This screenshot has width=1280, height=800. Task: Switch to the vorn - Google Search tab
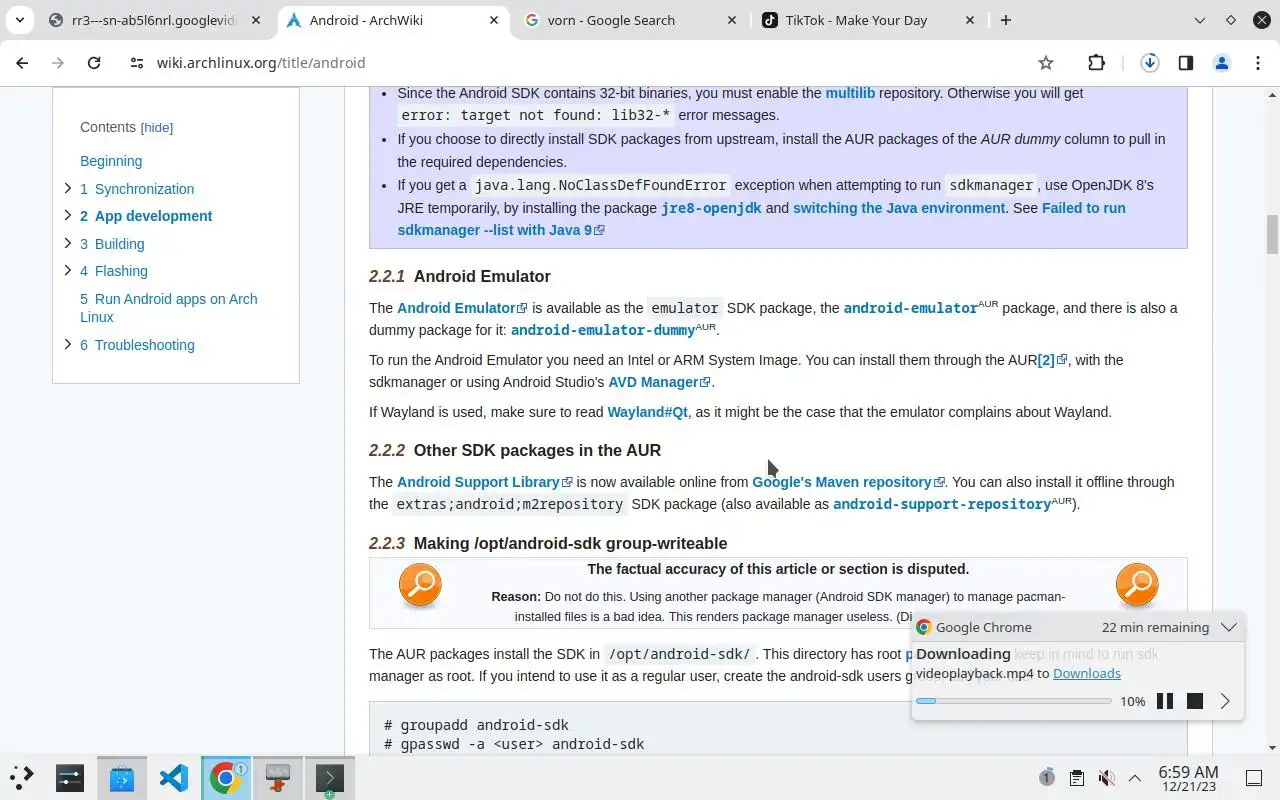[630, 20]
